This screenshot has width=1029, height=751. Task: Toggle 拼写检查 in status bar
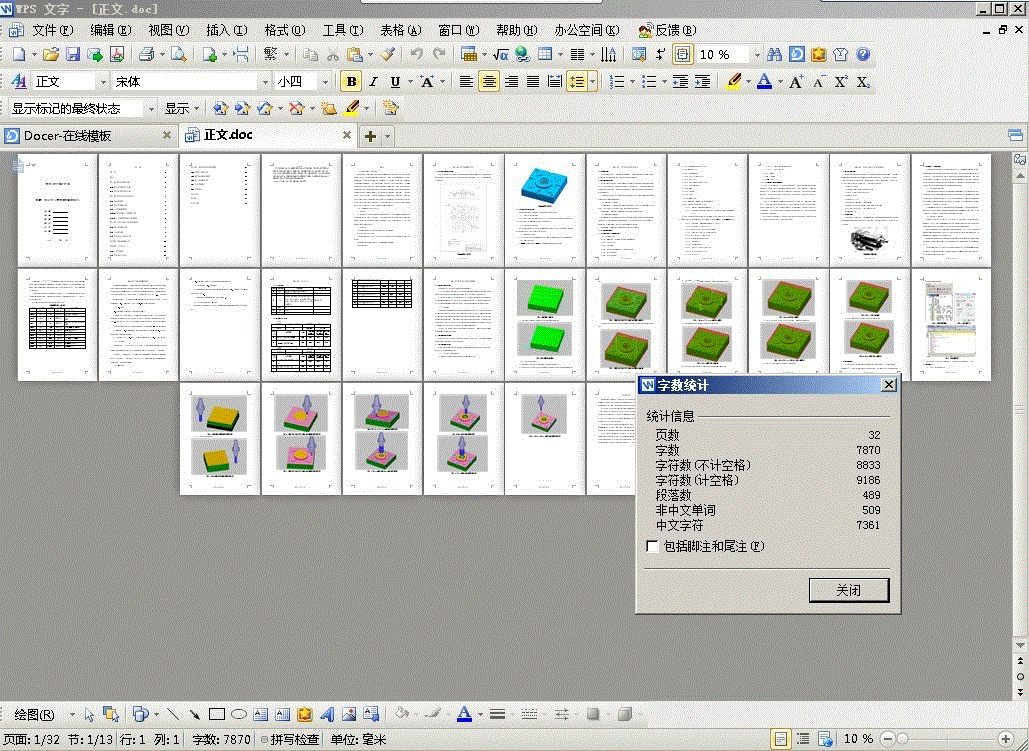[290, 740]
